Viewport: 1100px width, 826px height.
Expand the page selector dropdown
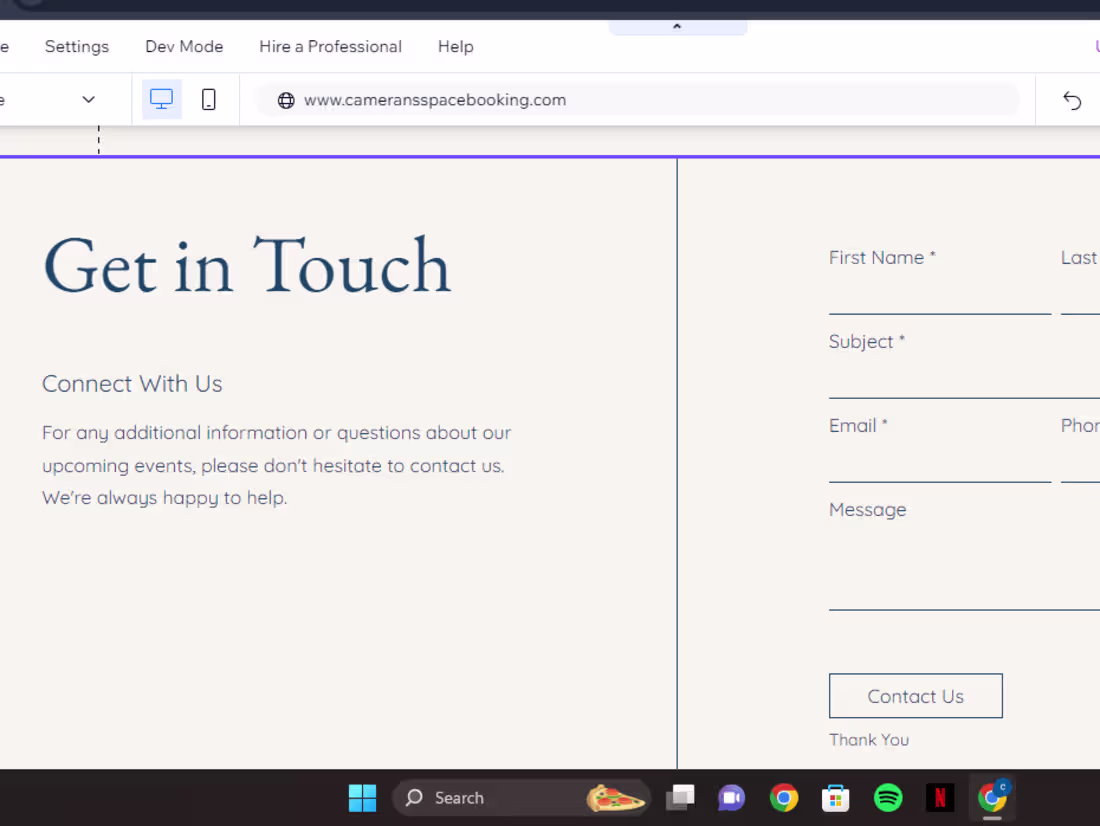tap(88, 99)
